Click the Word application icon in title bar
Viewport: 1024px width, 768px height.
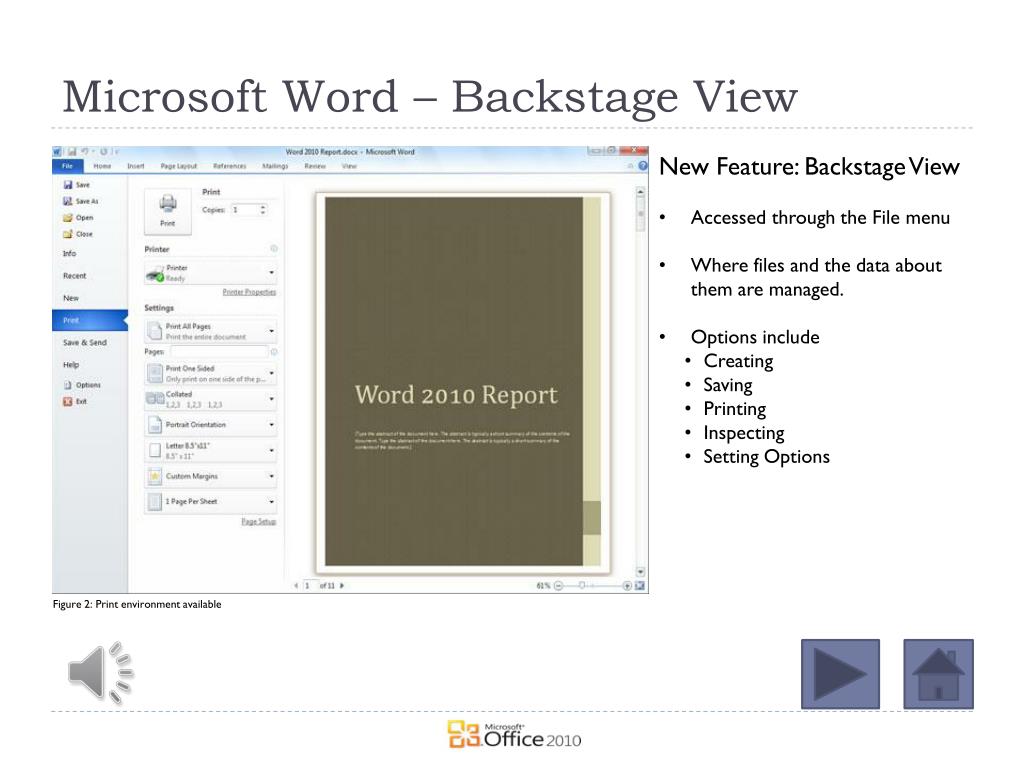[57, 152]
